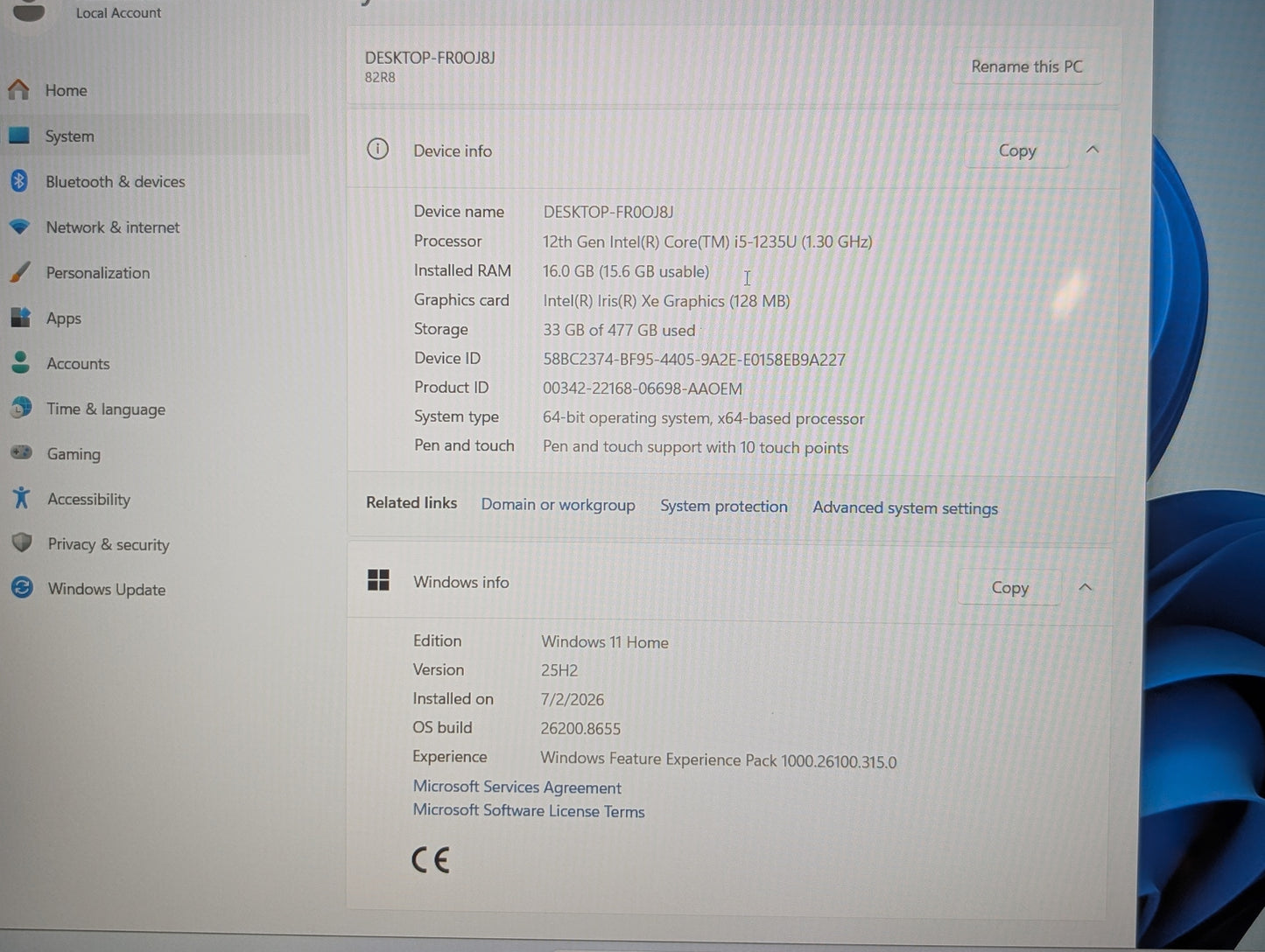Click the OS build value 26200.8655
Viewport: 1265px width, 952px height.
click(580, 729)
